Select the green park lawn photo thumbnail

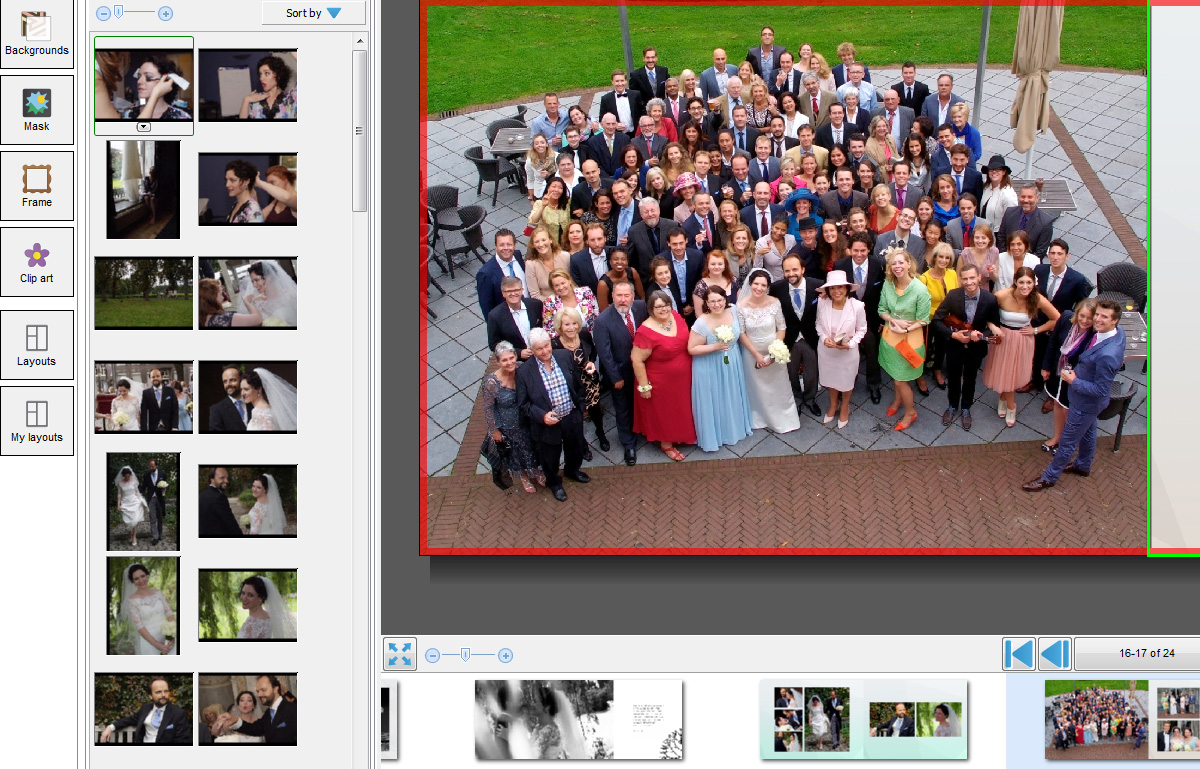(144, 293)
